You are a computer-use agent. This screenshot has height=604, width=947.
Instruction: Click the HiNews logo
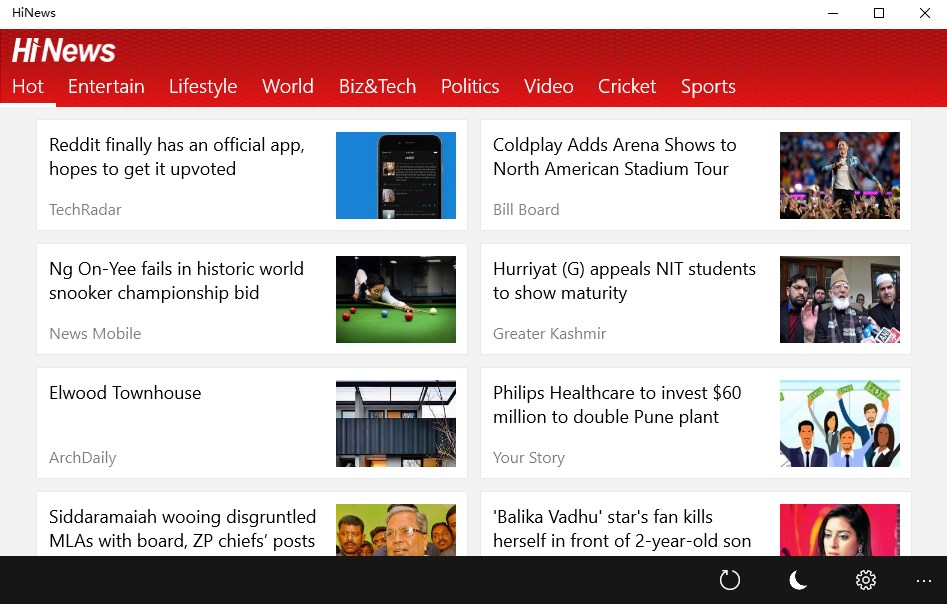[x=63, y=51]
